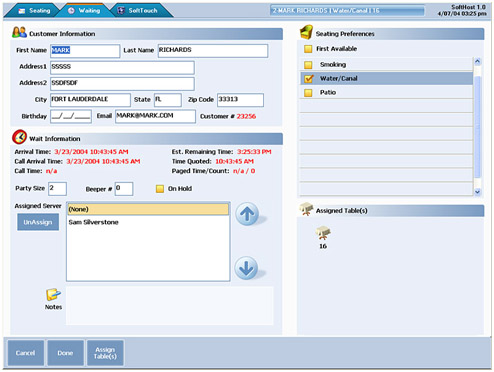Click the Seating Preferences chair icon
Screen dimensions: 494x372
[x=306, y=32]
